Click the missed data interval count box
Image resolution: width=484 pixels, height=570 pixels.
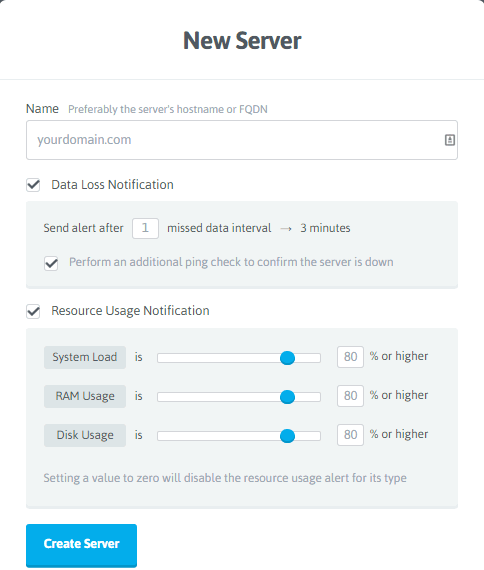coord(145,228)
